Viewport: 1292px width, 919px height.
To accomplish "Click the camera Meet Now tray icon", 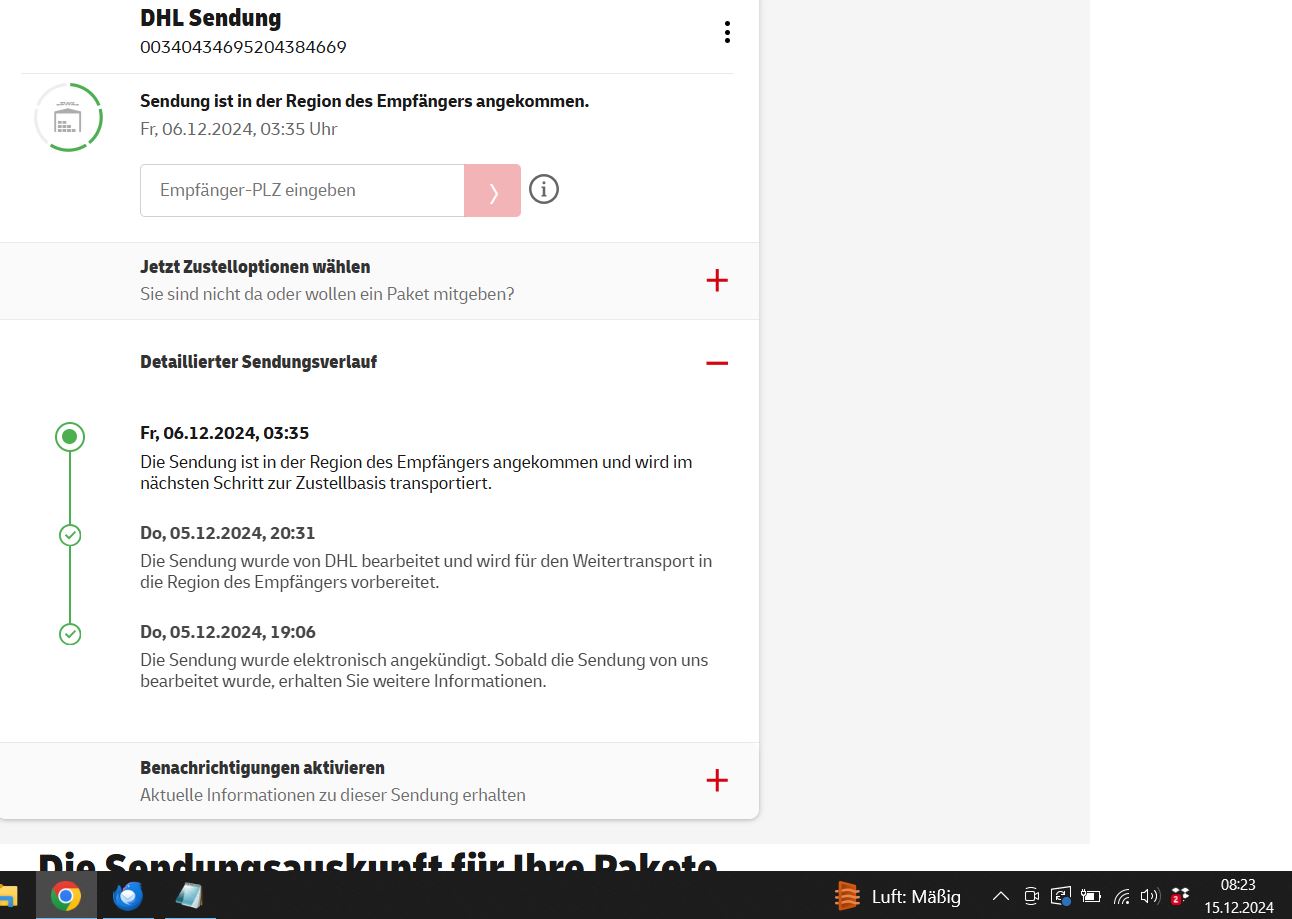I will click(1031, 897).
